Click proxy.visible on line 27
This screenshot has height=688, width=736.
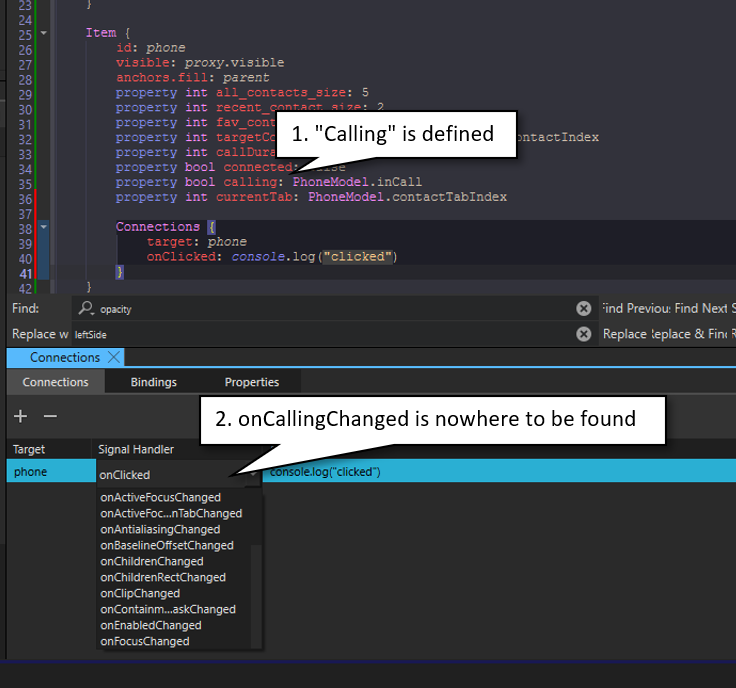click(x=234, y=62)
